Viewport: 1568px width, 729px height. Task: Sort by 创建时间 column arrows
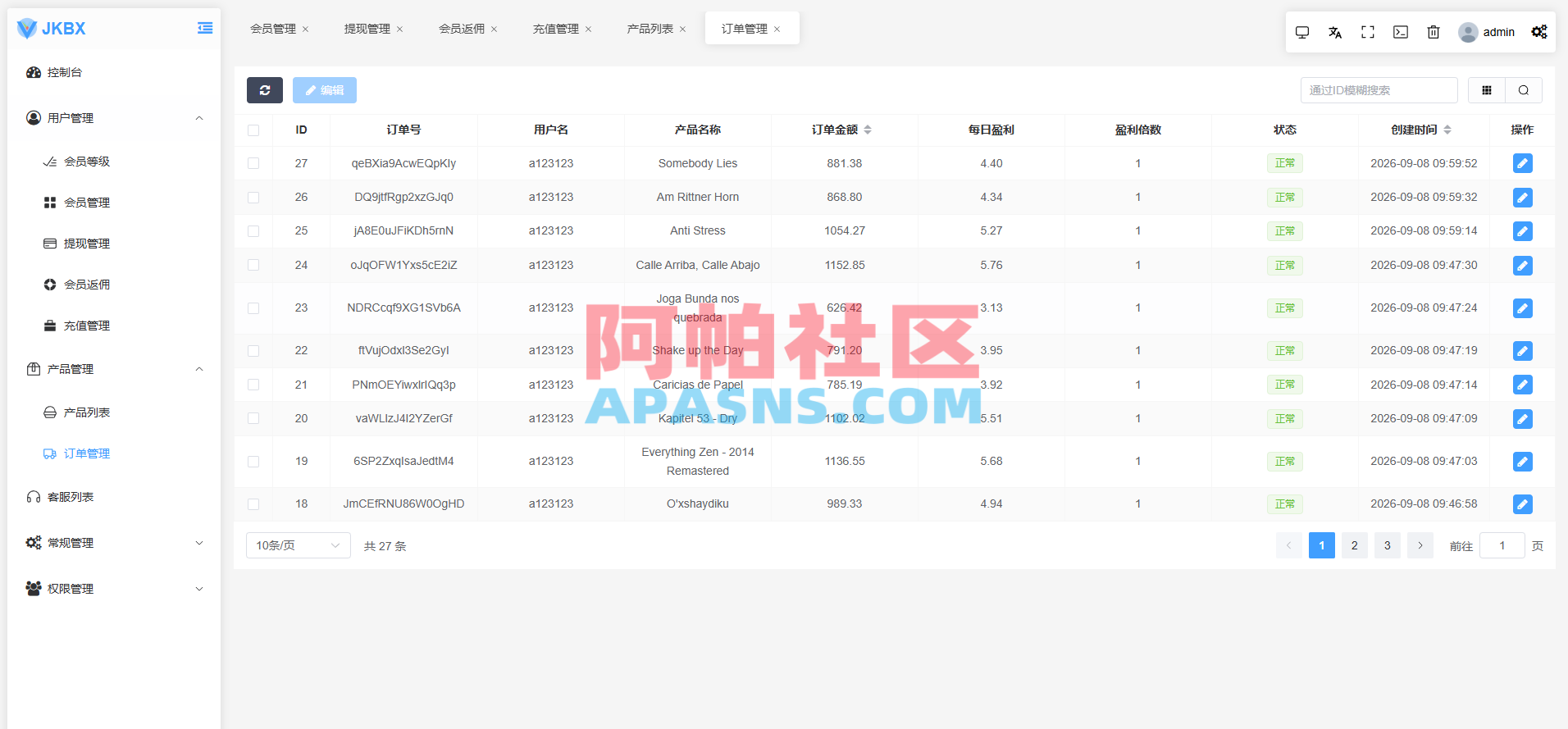tap(1447, 130)
